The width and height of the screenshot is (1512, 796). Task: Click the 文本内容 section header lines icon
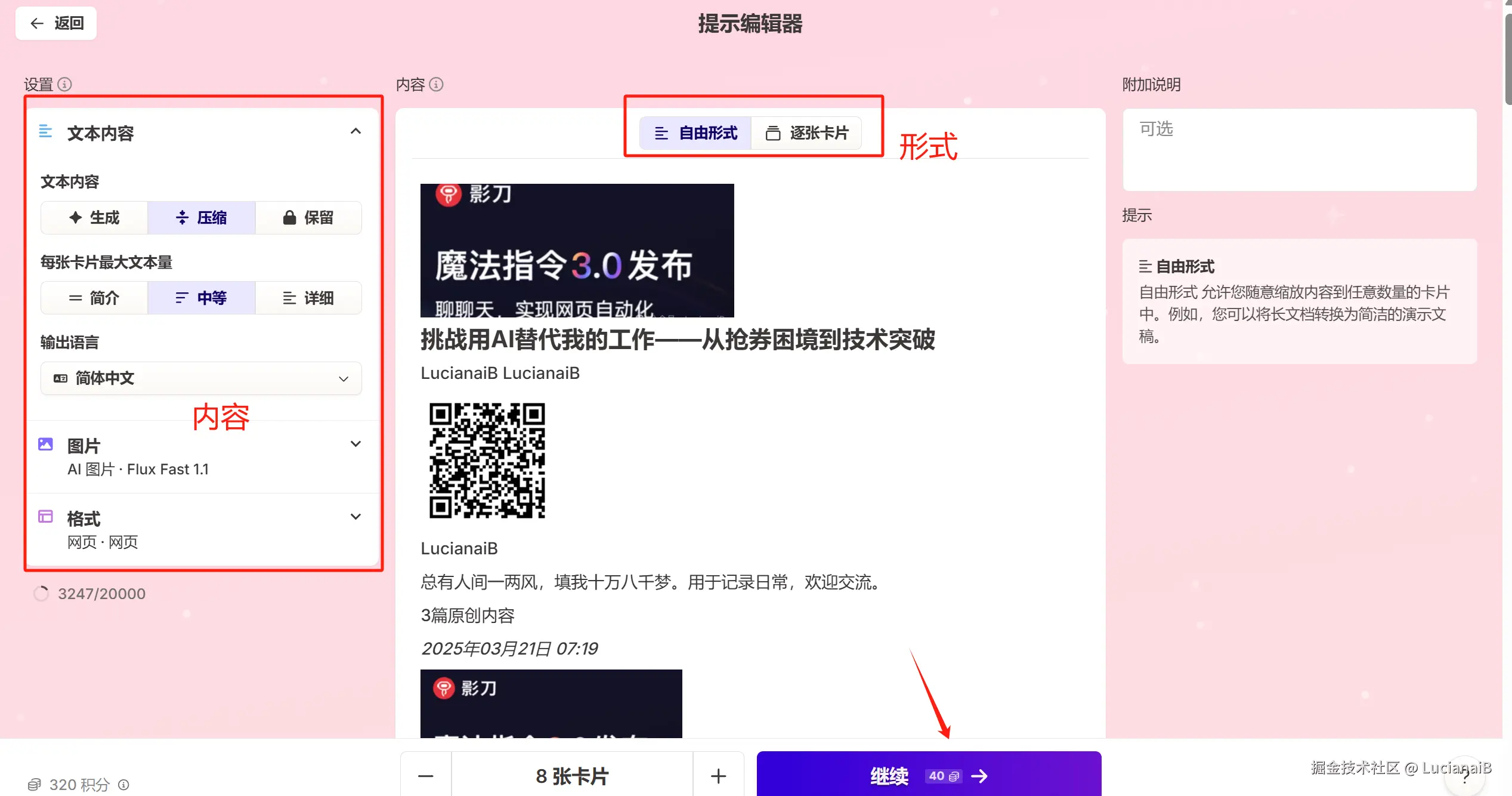point(45,131)
